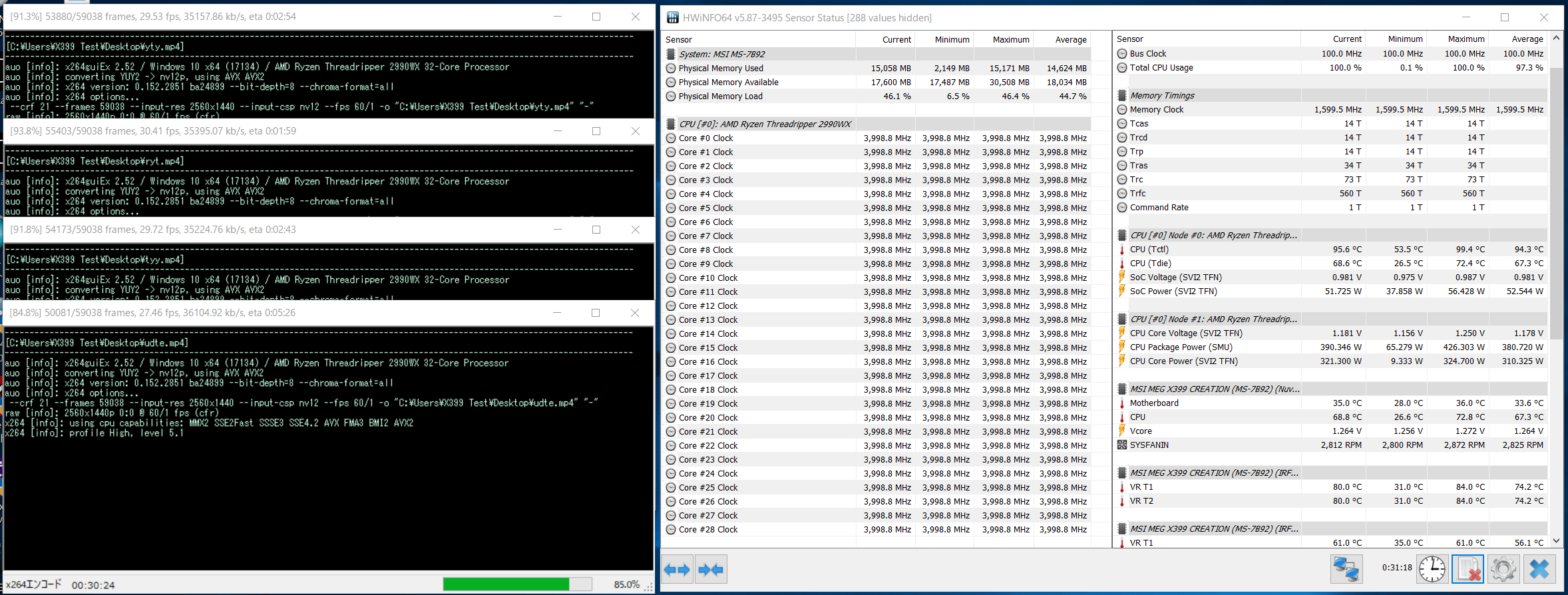Click the right pane scroll down arrow

(1556, 541)
